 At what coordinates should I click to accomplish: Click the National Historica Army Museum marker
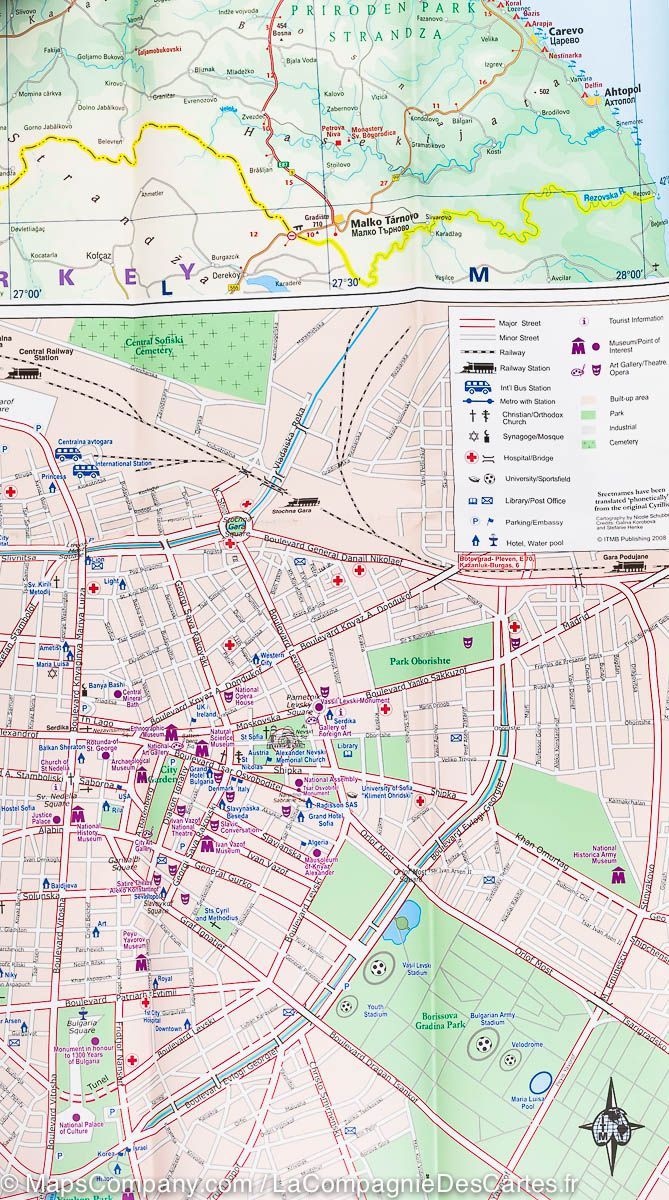pyautogui.click(x=619, y=877)
